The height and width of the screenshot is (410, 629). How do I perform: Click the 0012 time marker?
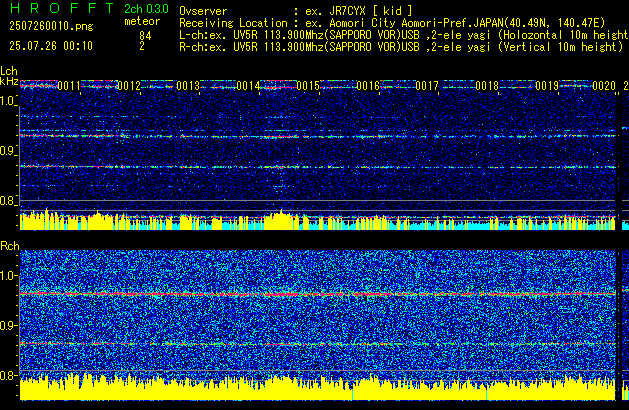click(129, 86)
